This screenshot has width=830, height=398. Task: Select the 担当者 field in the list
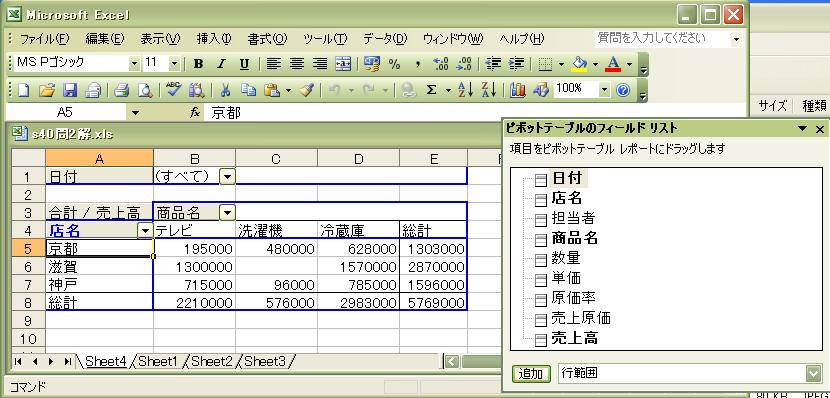573,218
